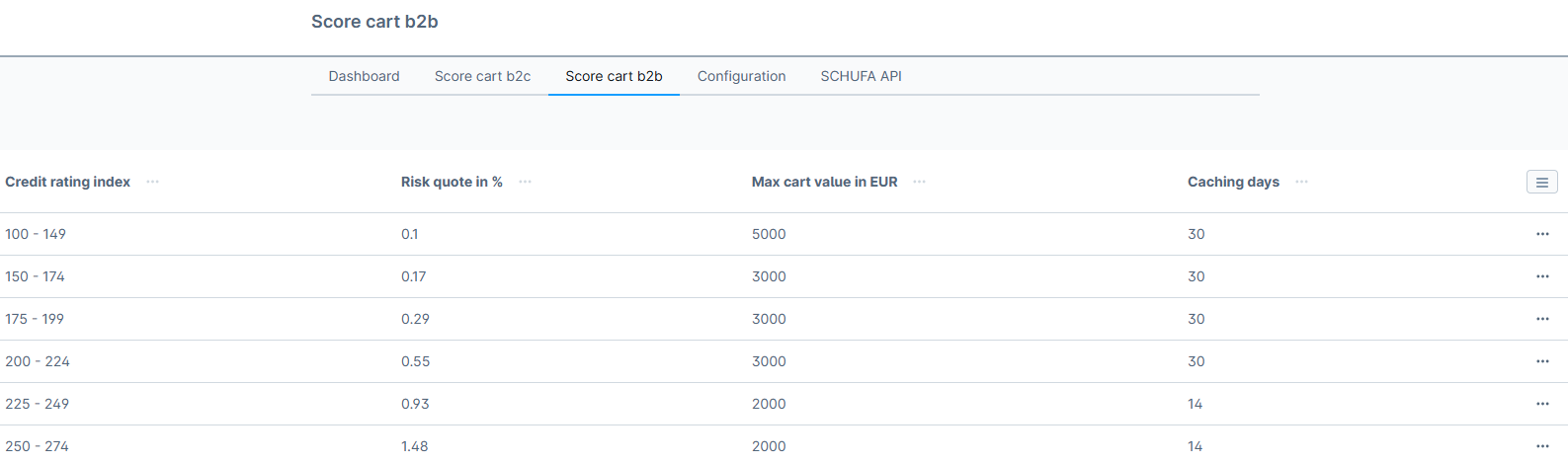Open Risk quote in % column options

click(x=525, y=182)
